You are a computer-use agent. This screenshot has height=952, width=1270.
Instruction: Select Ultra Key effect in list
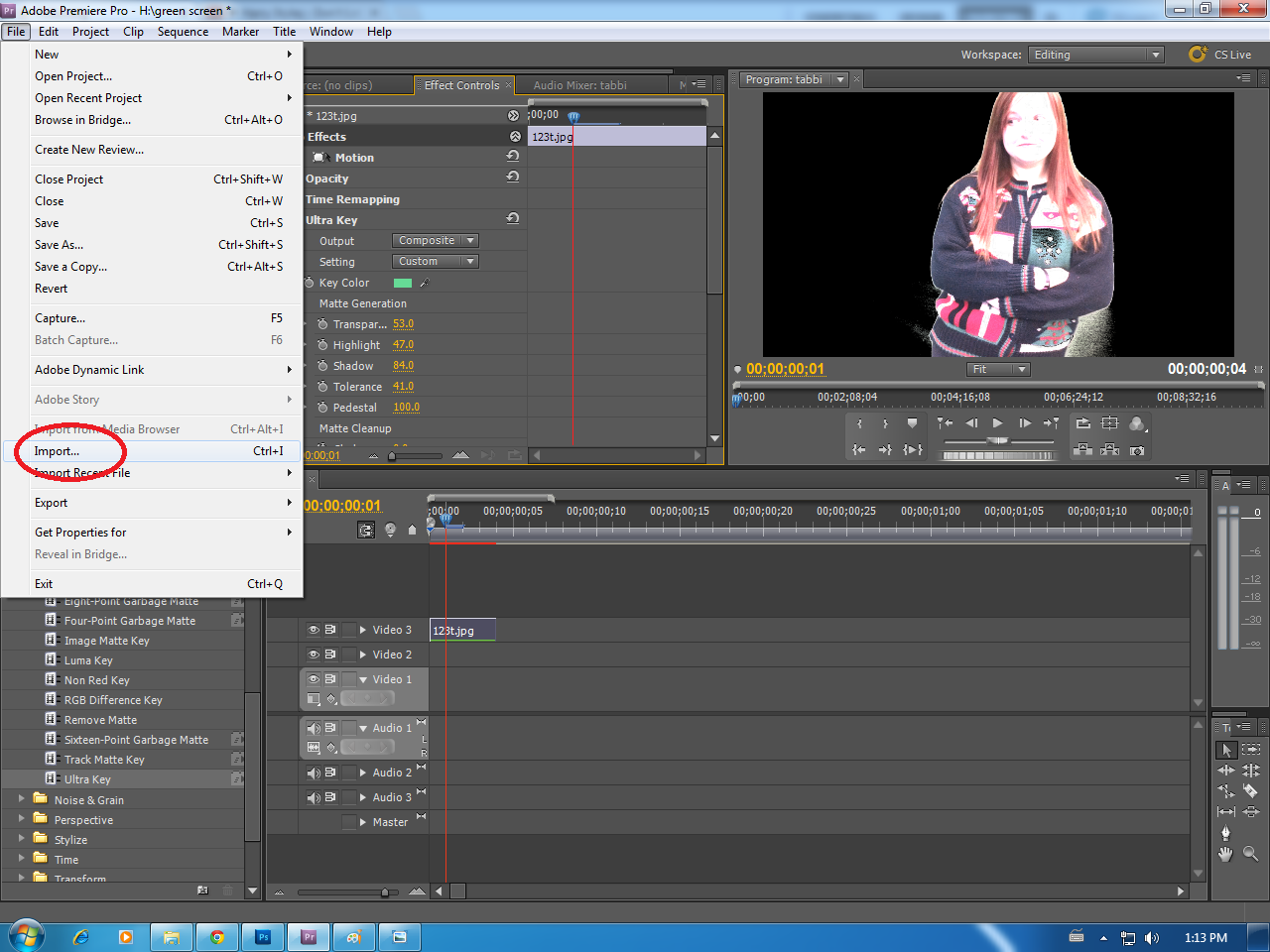(x=87, y=779)
